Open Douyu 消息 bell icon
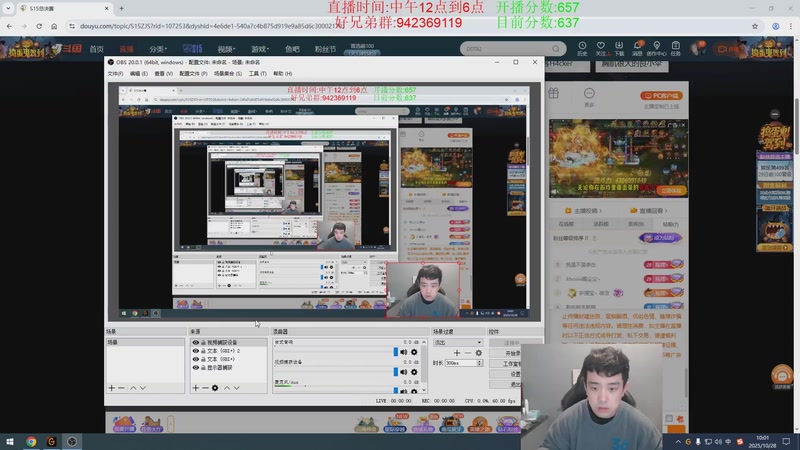Viewport: 800px width, 450px height. click(637, 48)
